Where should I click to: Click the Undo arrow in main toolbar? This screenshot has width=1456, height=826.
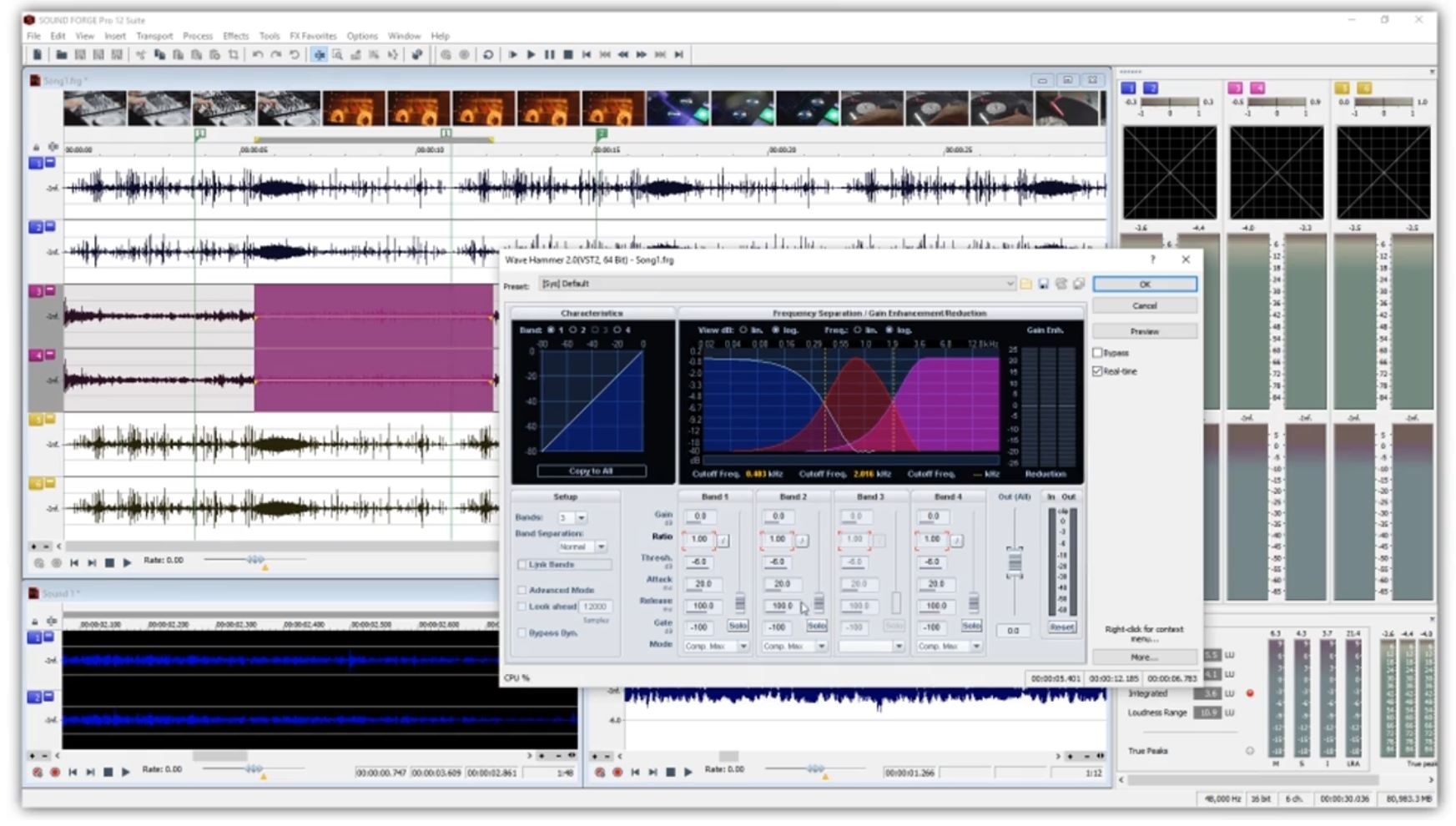[258, 55]
